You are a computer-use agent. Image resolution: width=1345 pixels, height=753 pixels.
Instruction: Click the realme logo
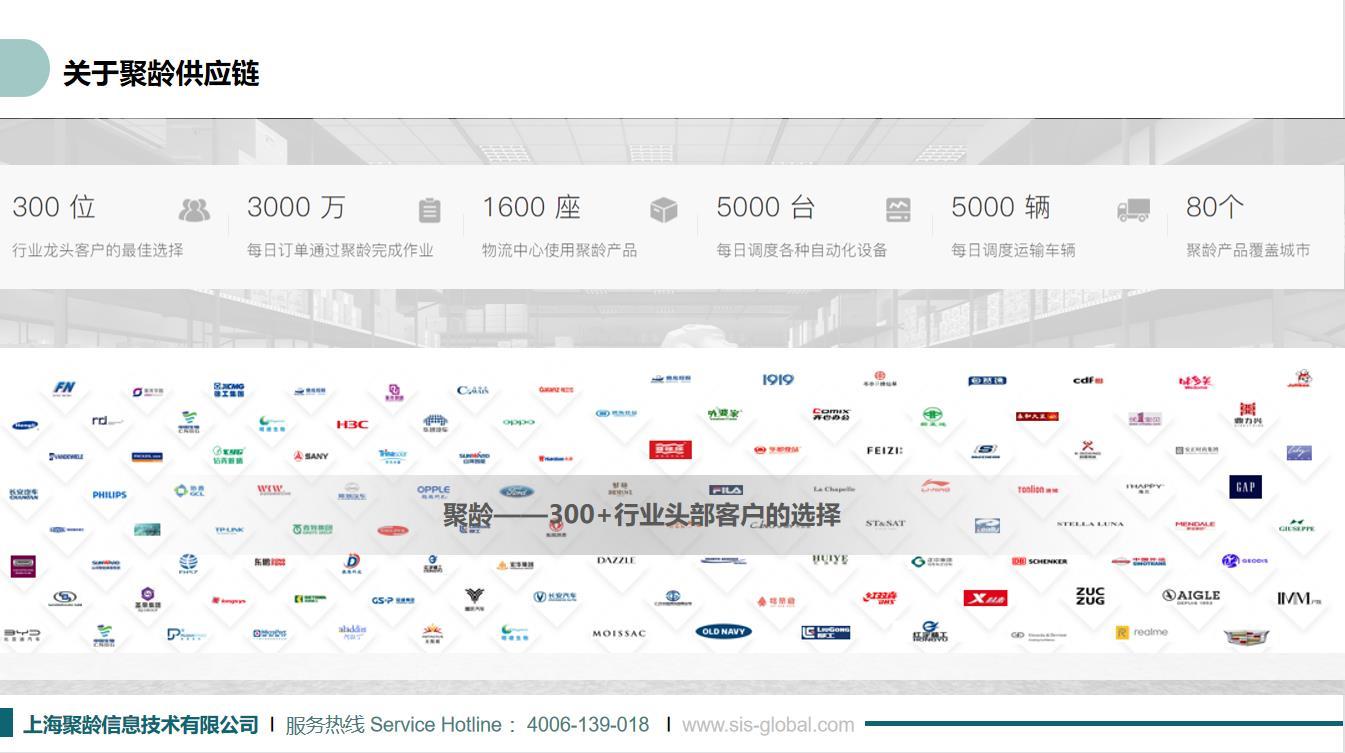[1142, 632]
